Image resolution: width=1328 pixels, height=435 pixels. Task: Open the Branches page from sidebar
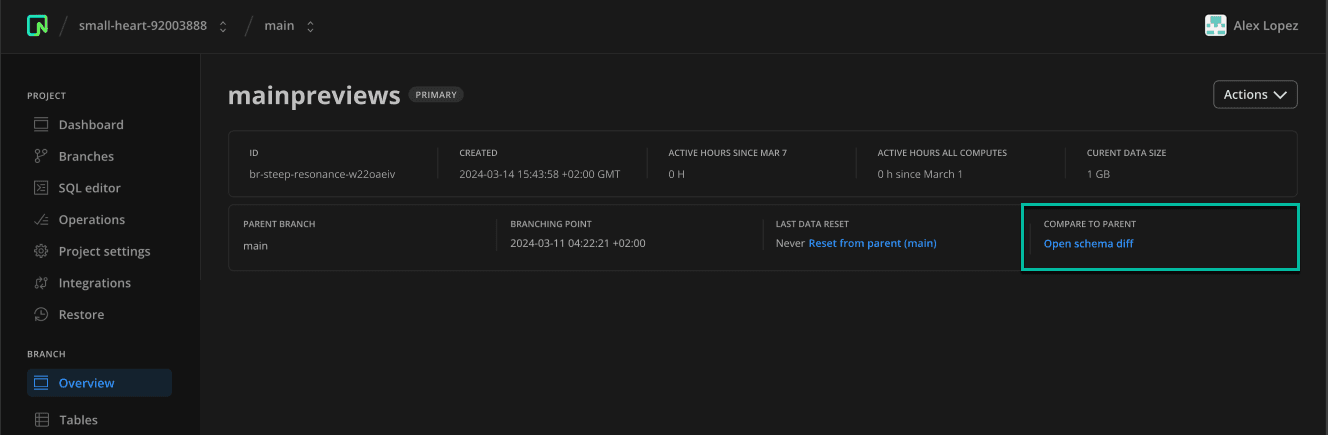pos(86,156)
